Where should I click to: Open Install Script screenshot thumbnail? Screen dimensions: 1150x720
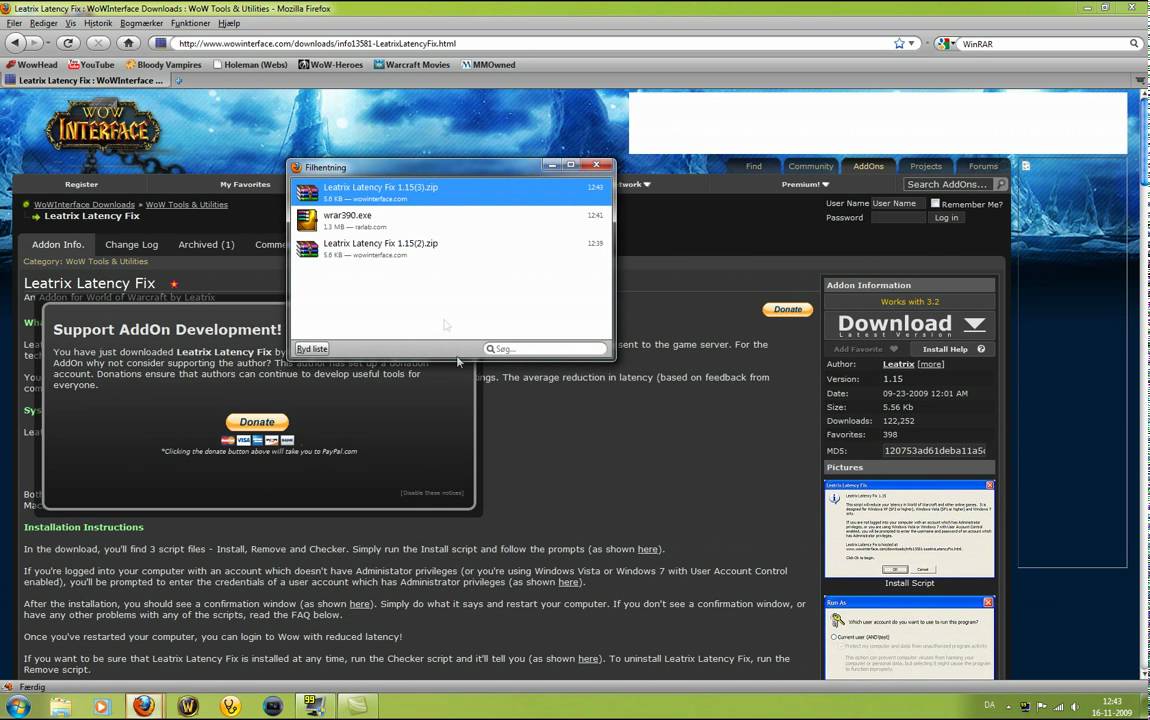[909, 529]
